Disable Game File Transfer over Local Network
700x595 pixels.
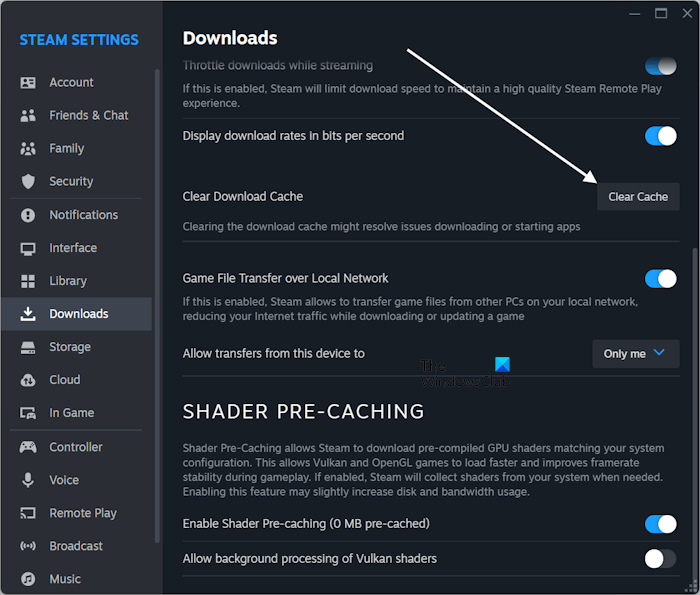click(x=660, y=278)
